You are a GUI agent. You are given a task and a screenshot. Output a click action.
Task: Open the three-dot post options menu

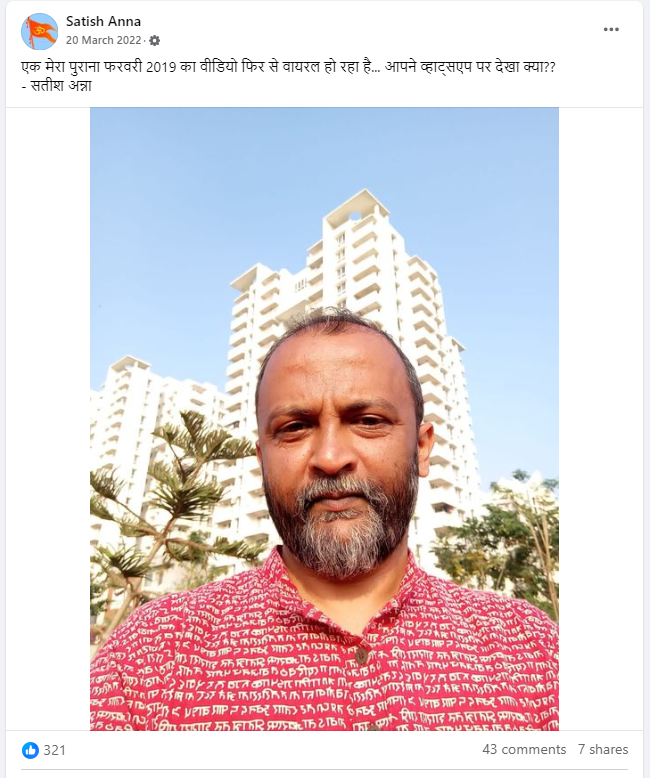click(611, 30)
